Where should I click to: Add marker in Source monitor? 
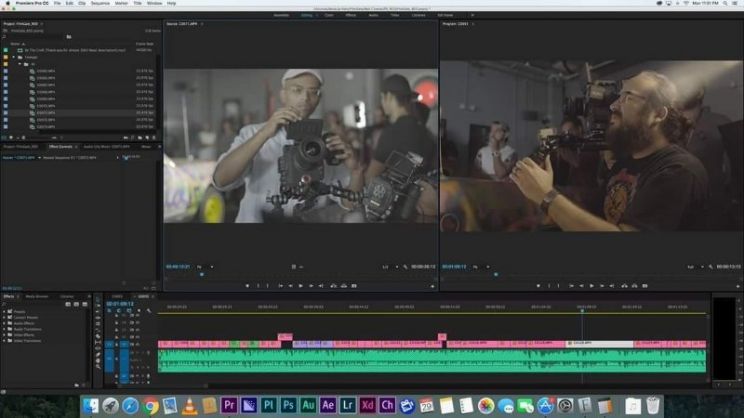point(247,286)
